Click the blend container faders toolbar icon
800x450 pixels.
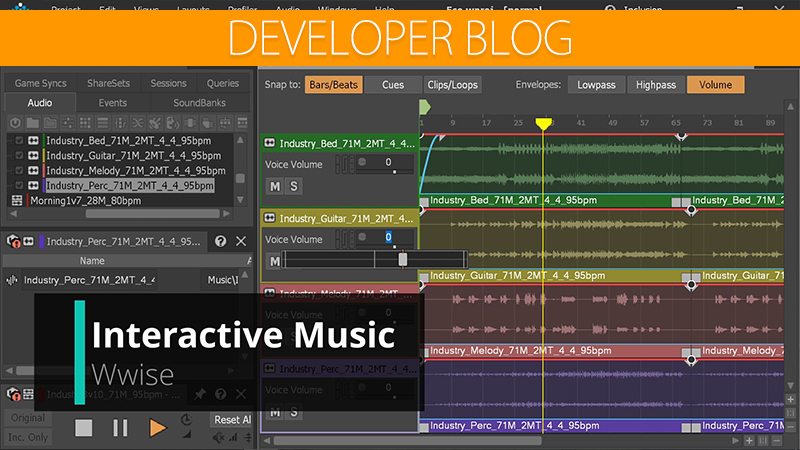(x=120, y=122)
